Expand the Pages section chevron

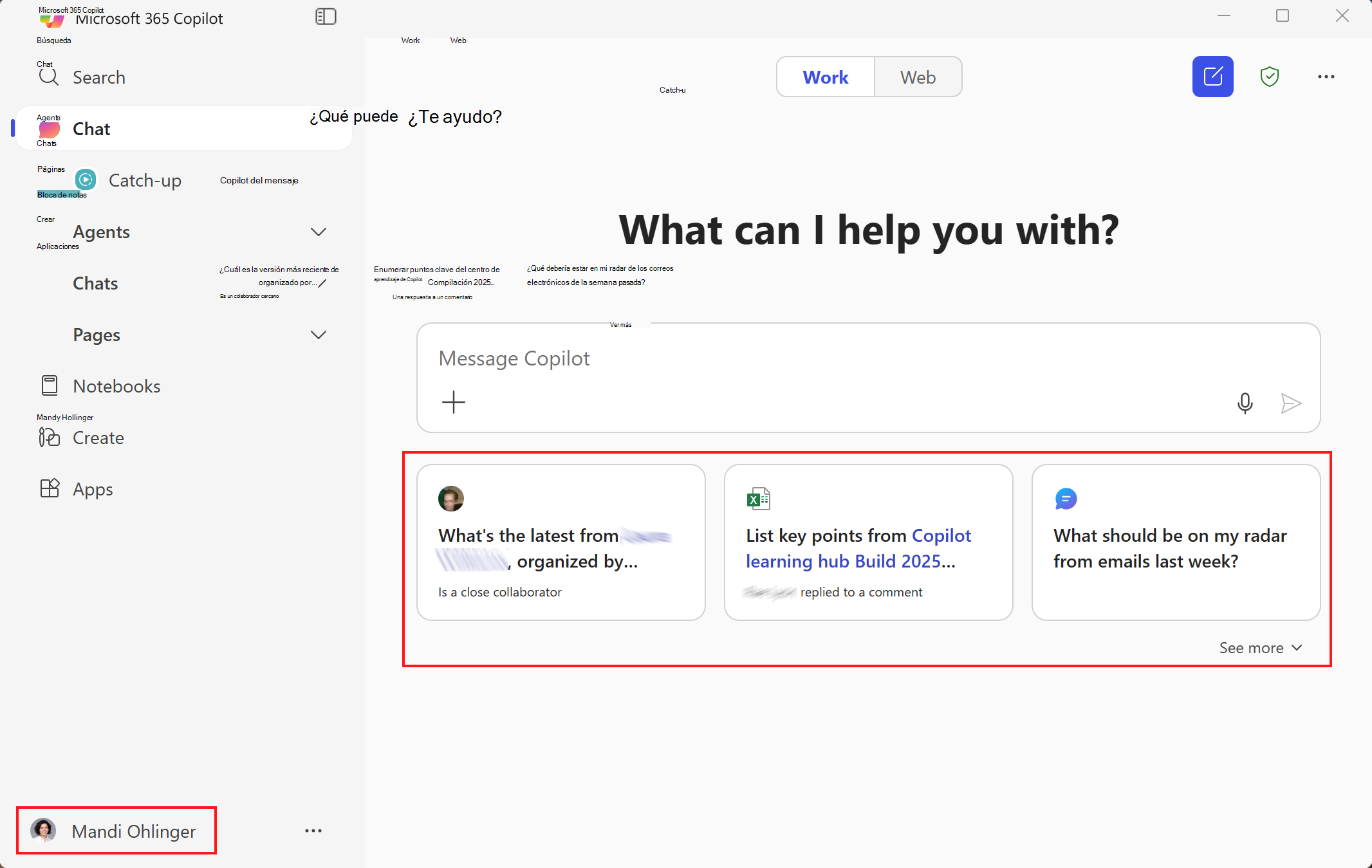[319, 335]
